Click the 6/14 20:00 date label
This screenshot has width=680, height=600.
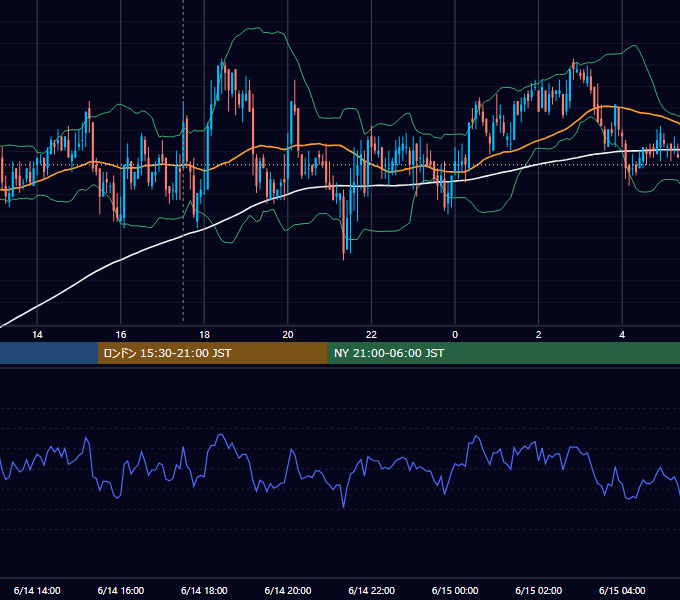(x=288, y=590)
